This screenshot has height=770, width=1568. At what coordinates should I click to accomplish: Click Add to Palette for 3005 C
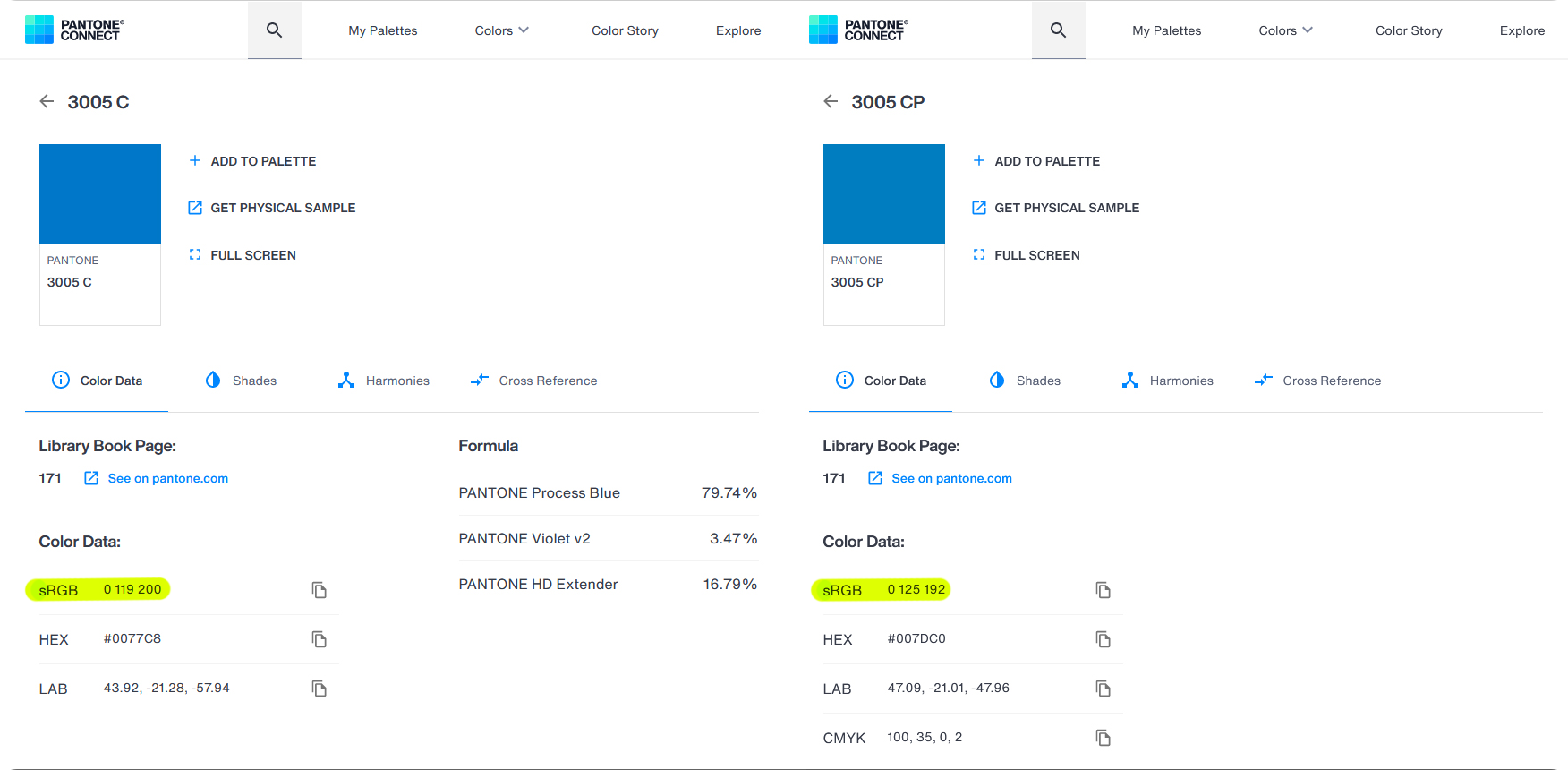click(x=252, y=161)
